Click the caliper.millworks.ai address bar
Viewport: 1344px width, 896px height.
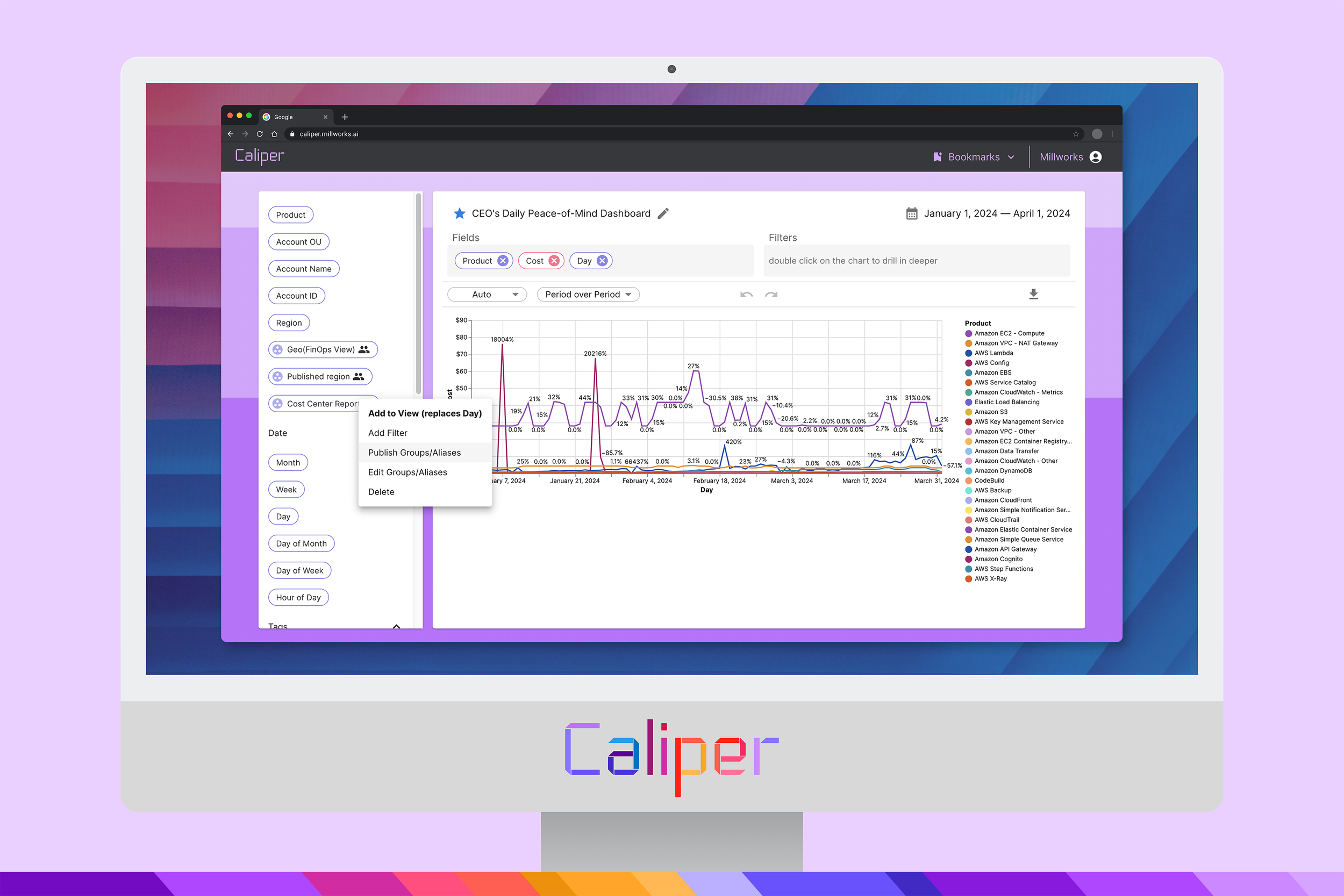pyautogui.click(x=683, y=134)
